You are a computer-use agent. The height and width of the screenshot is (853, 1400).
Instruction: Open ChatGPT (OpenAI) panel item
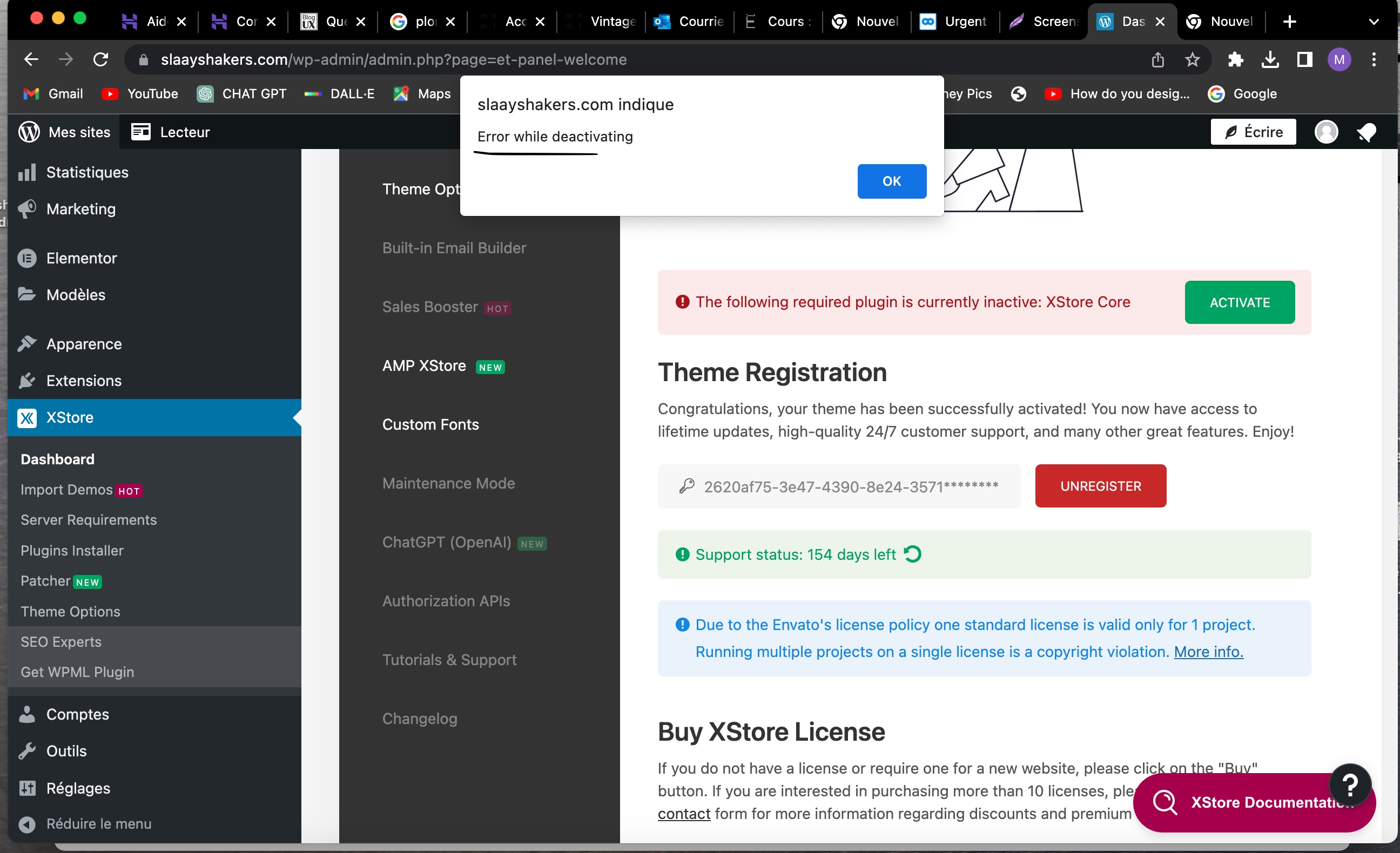(464, 543)
